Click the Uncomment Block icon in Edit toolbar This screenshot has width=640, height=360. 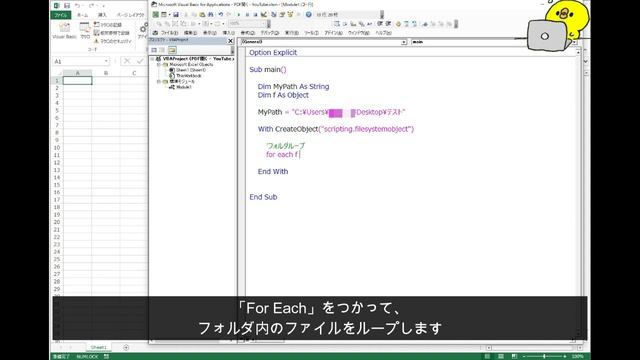tap(415, 24)
